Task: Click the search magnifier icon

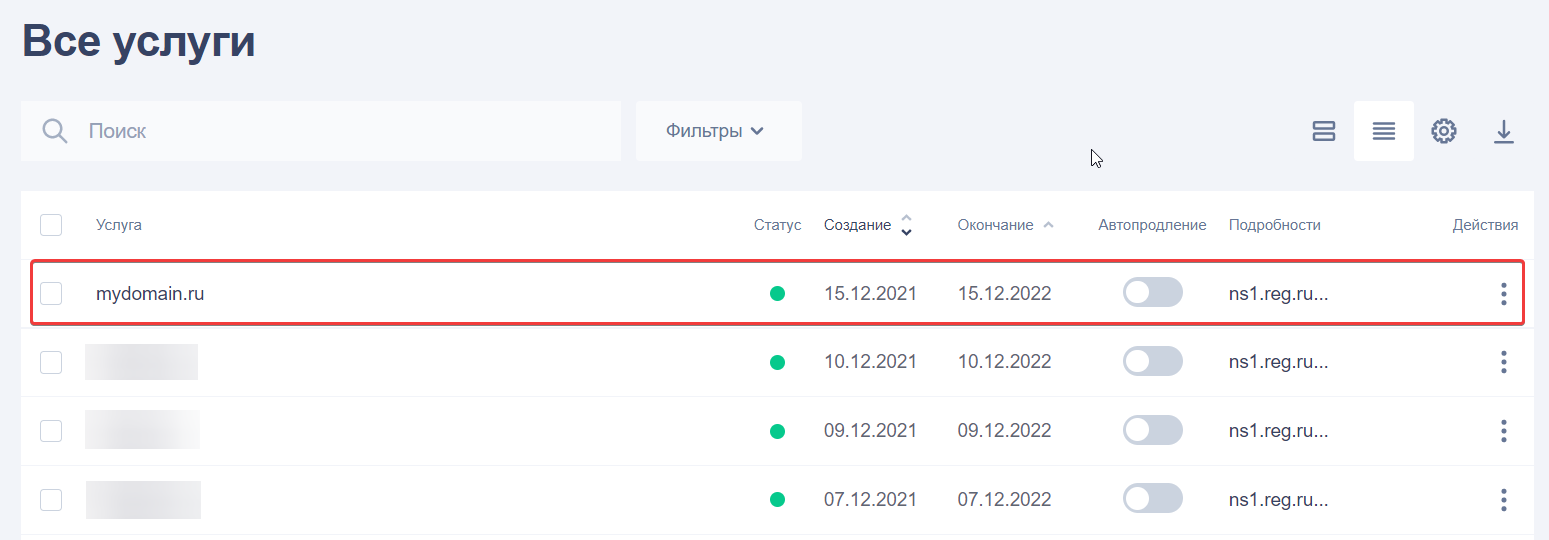Action: (55, 131)
